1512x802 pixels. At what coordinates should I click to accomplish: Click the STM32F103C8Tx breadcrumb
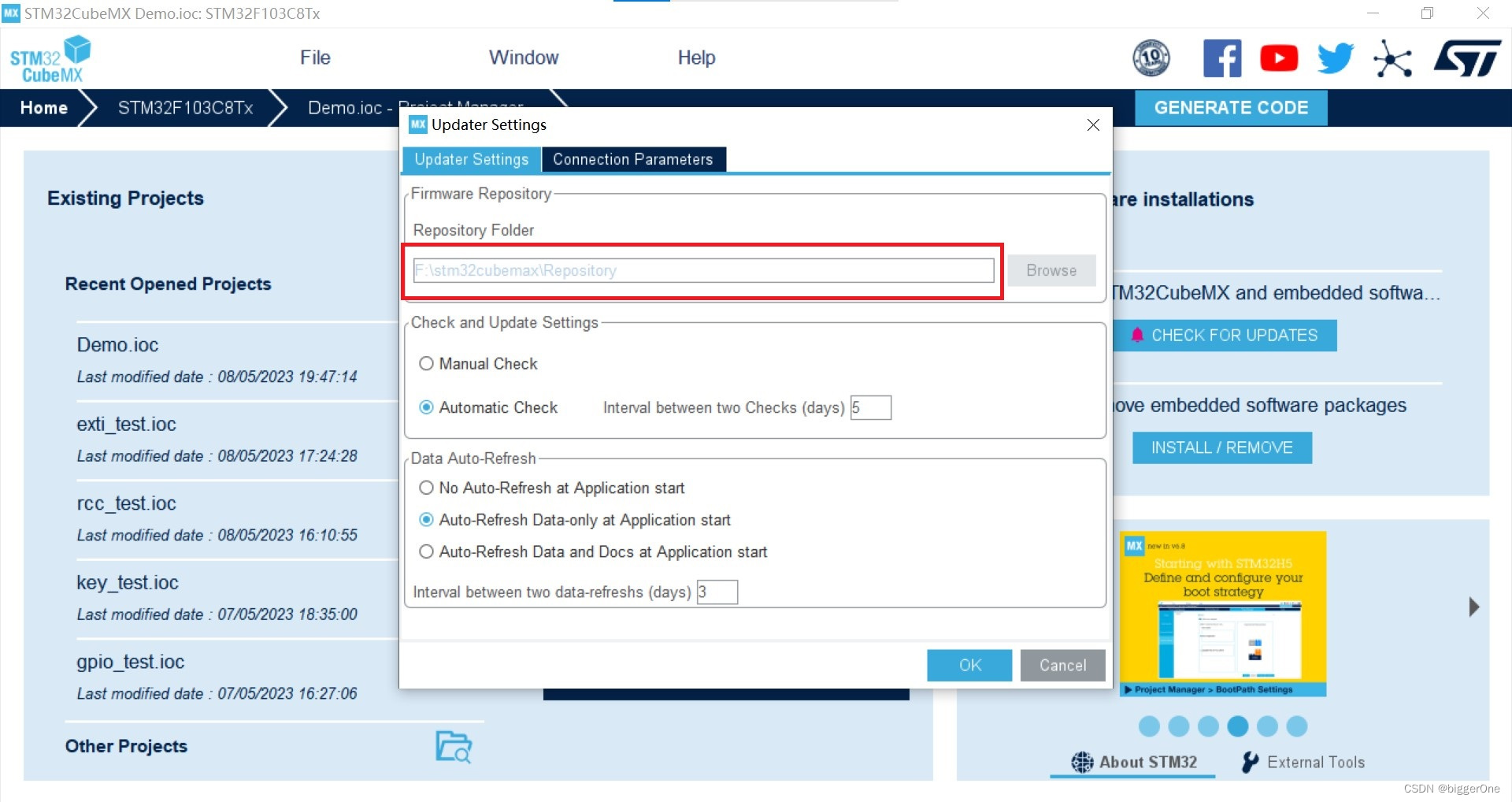click(x=186, y=108)
